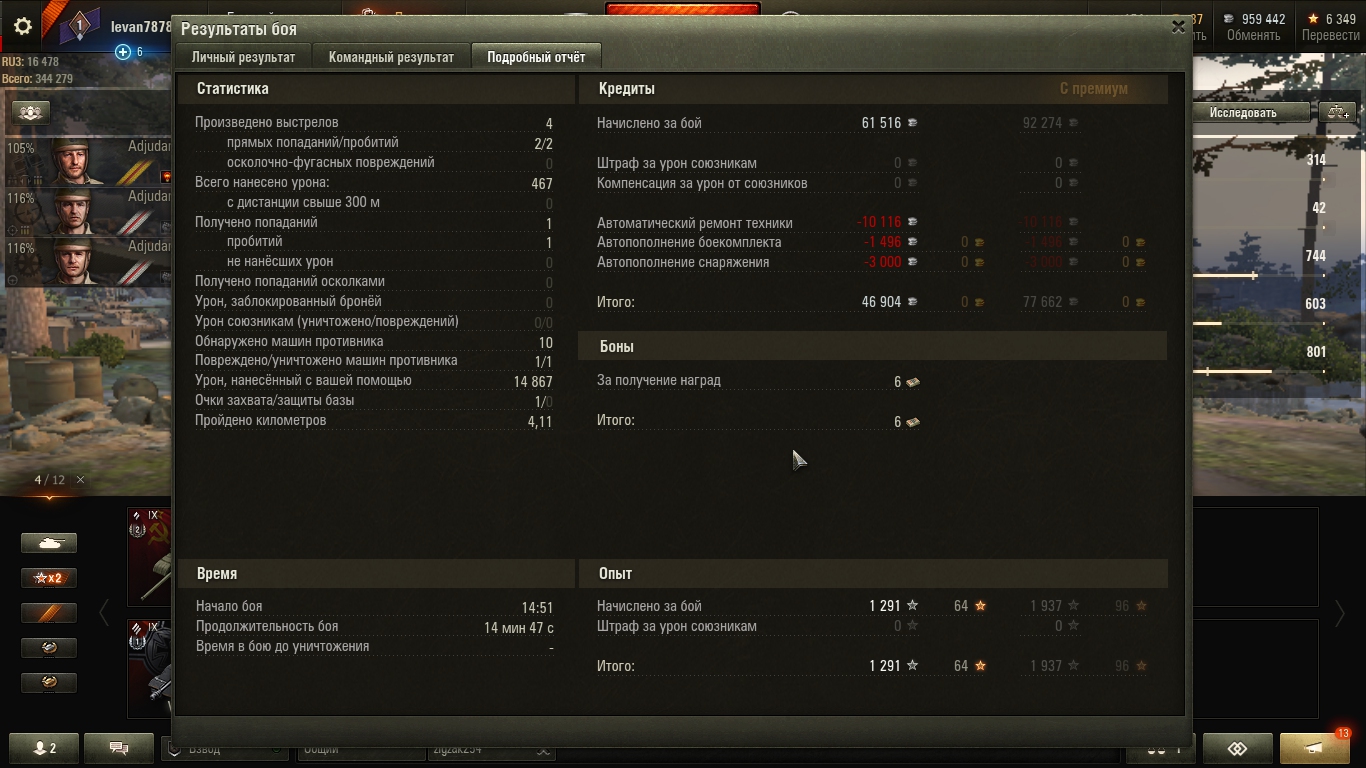Toggle the orange stripe elite filter
The width and height of the screenshot is (1366, 768).
click(x=49, y=613)
